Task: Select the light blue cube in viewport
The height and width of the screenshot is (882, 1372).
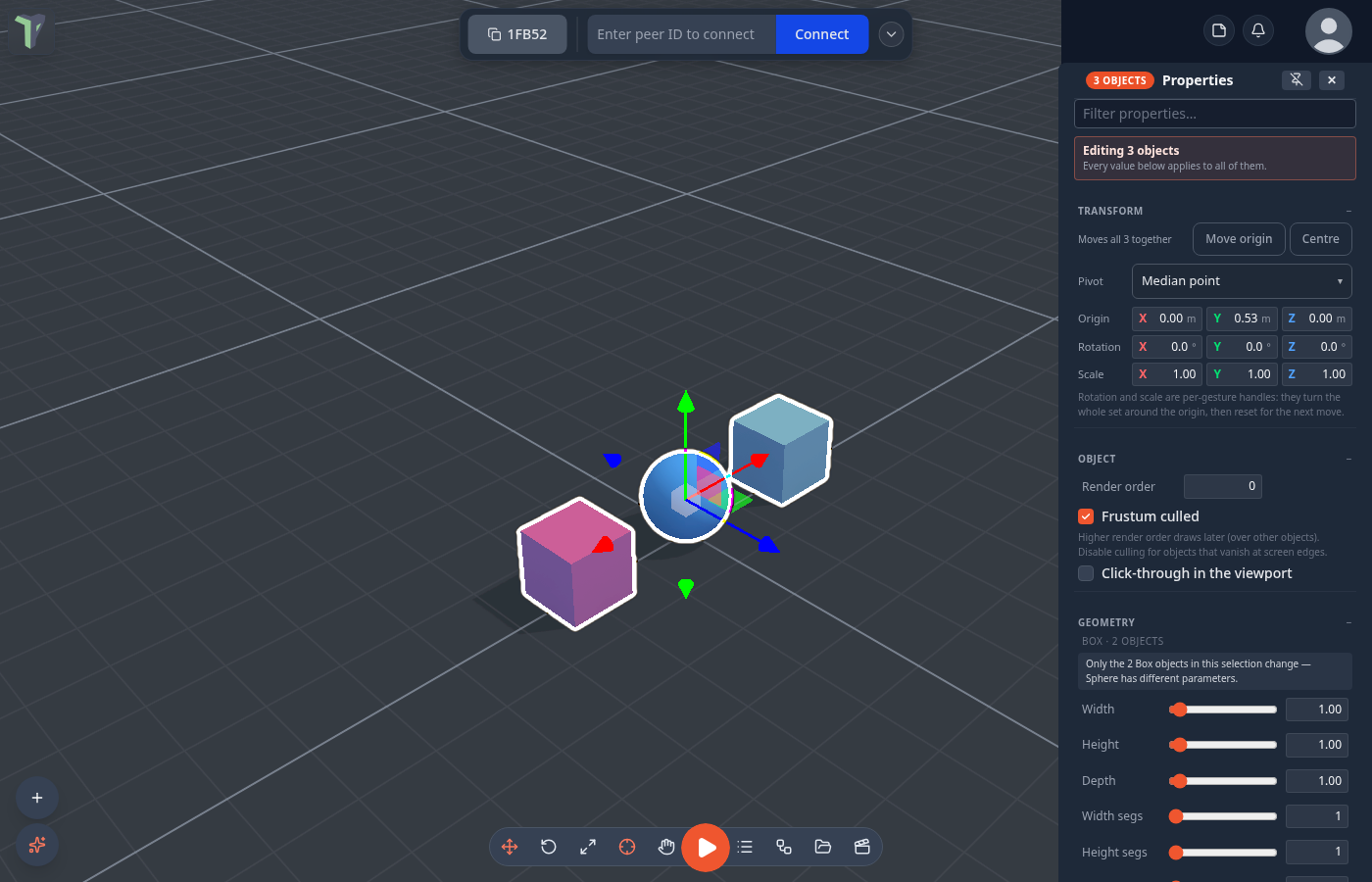Action: coord(782,449)
